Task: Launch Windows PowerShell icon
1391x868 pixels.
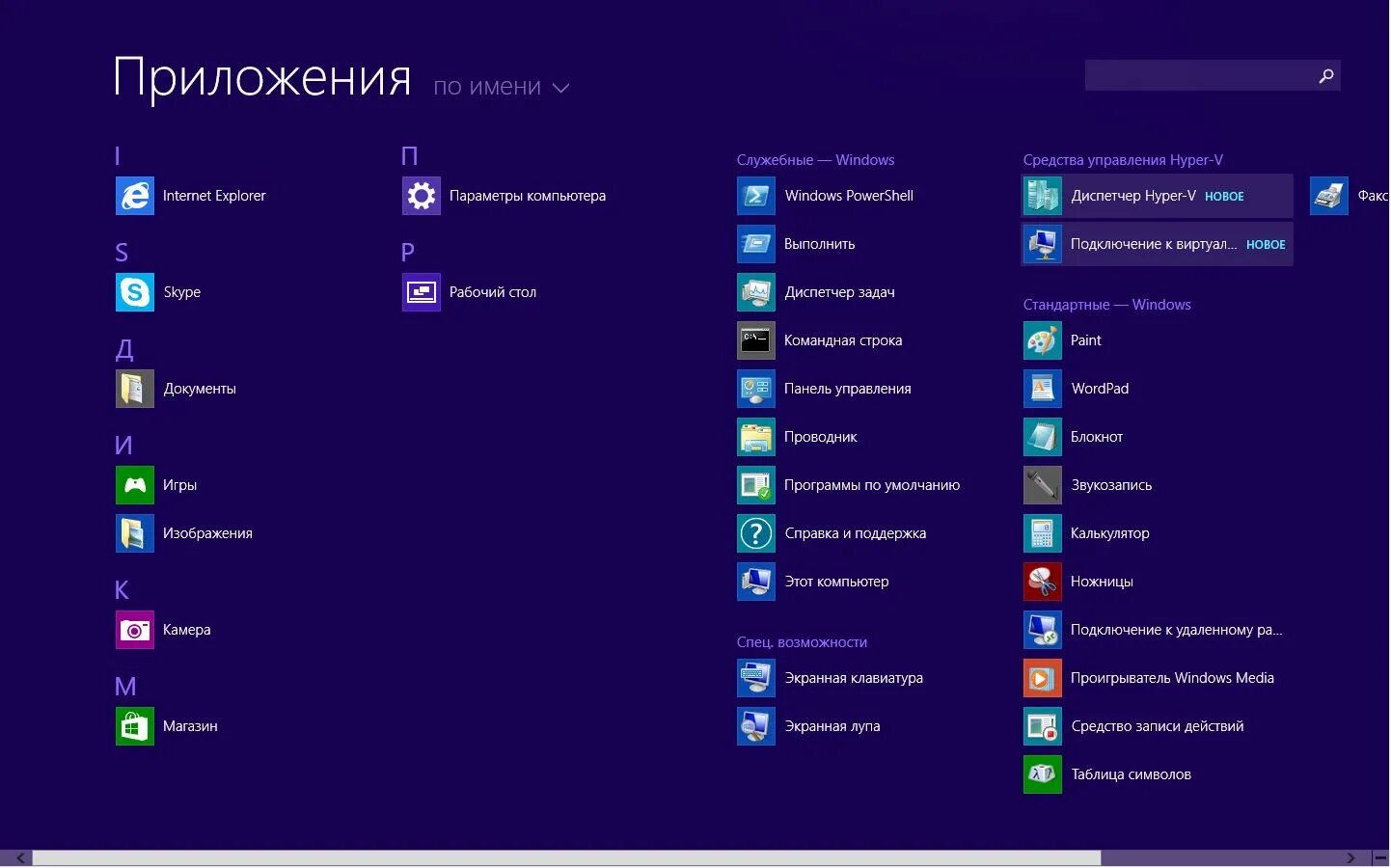Action: pos(756,196)
